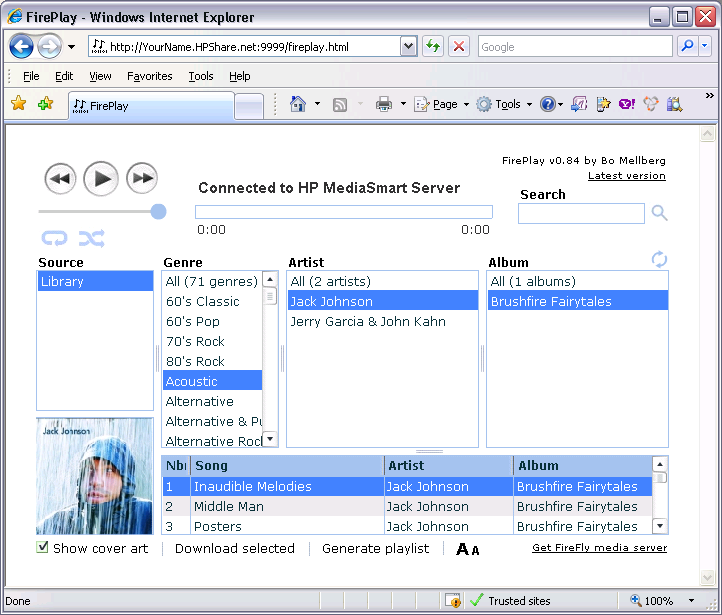The image size is (722, 615).
Task: Select All (2 artists) in Artist list
Action: coord(382,281)
